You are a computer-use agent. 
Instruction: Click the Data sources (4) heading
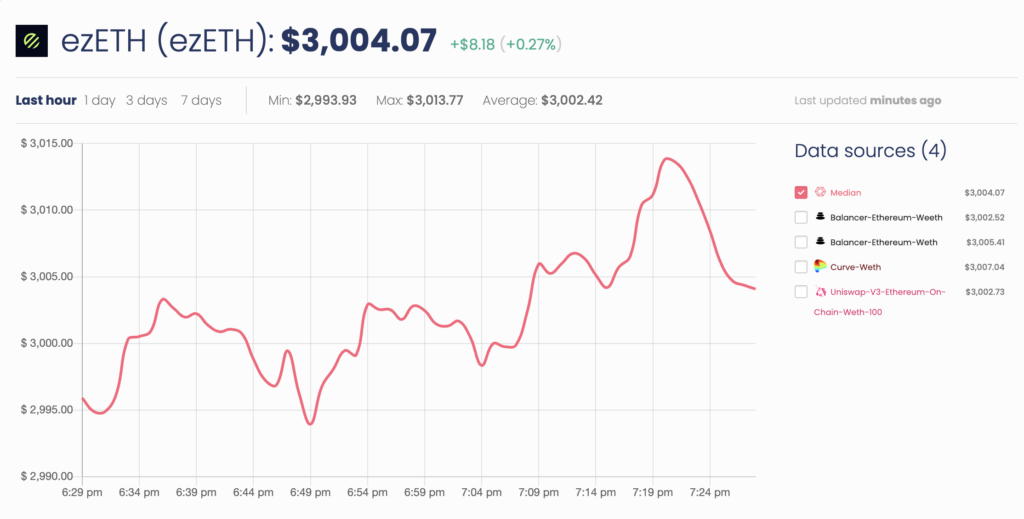tap(870, 151)
